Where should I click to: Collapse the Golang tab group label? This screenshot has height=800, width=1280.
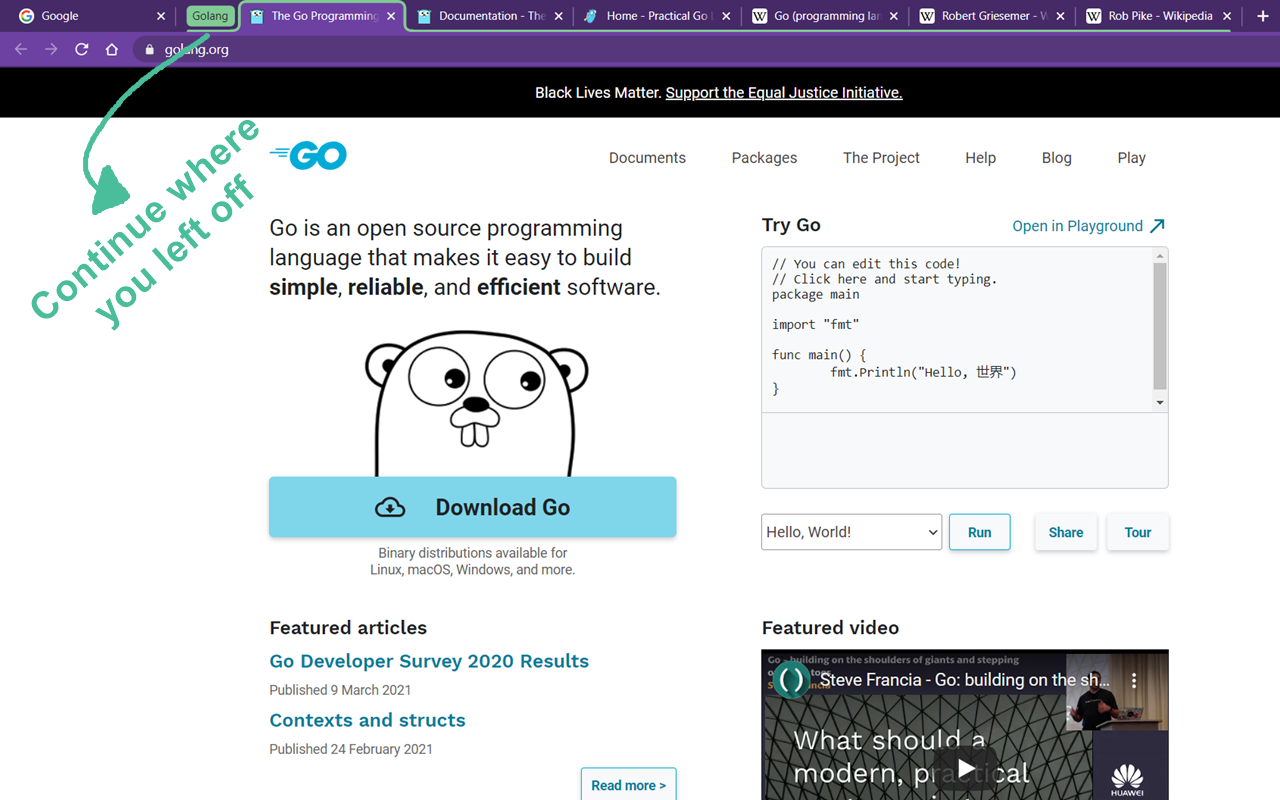tap(210, 16)
